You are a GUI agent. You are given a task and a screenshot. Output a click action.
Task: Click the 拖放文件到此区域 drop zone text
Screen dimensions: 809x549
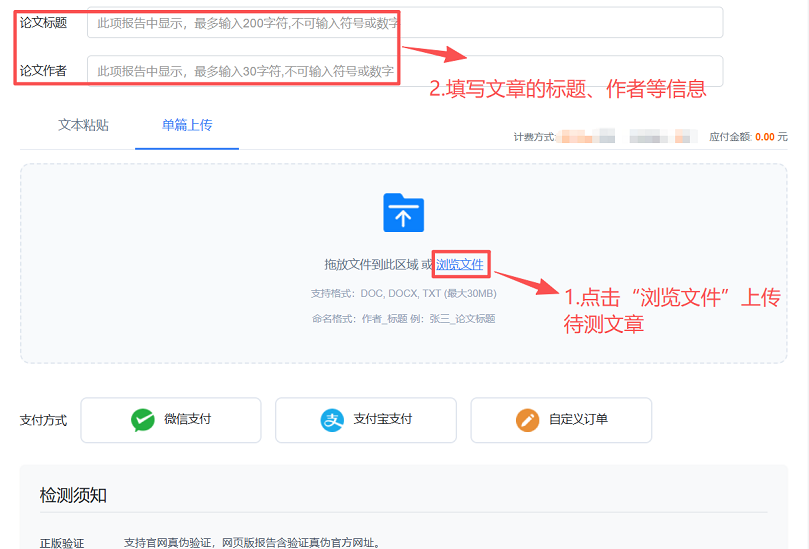[x=370, y=265]
